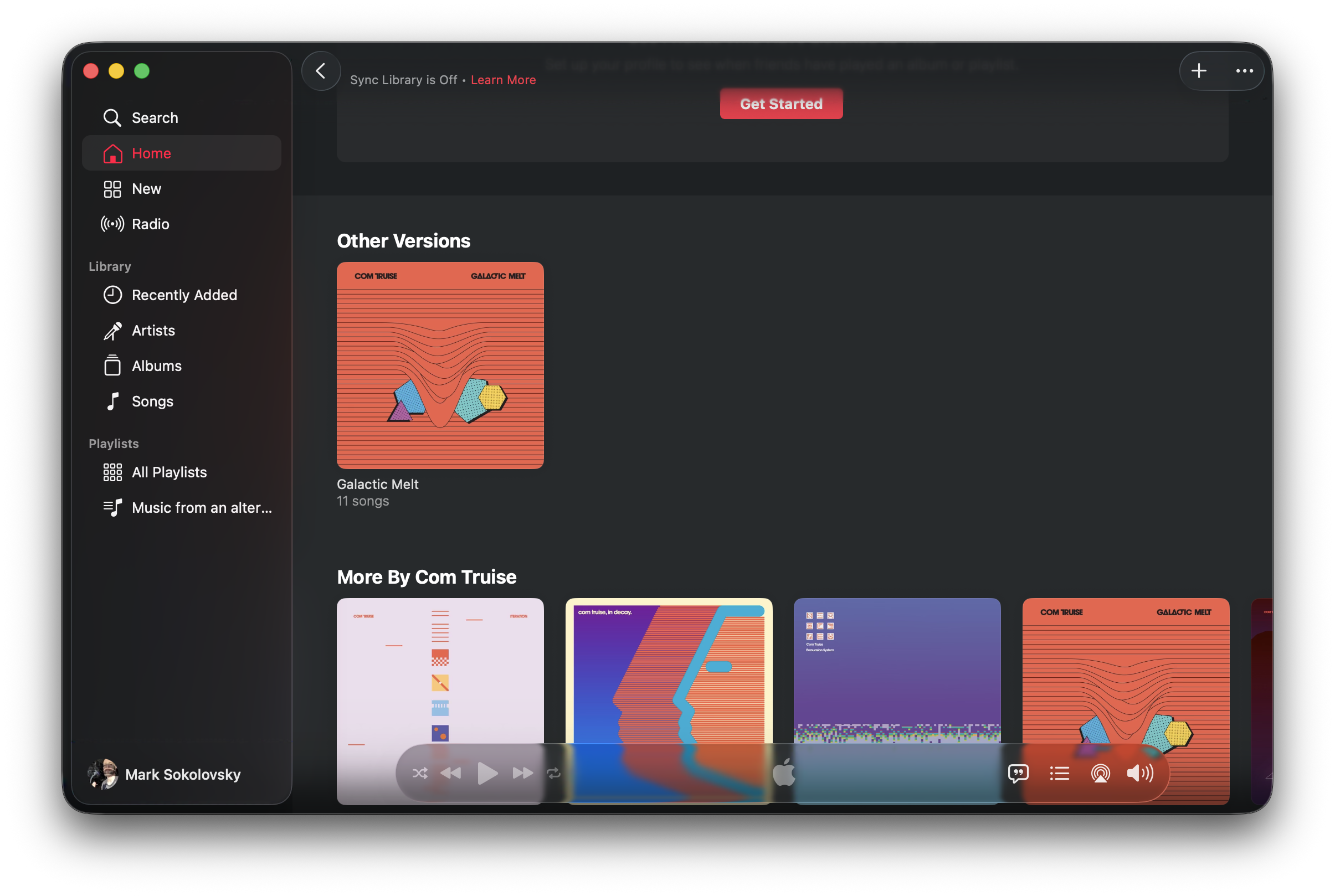The width and height of the screenshot is (1335, 896).
Task: Open Recently Added library section
Action: coord(183,295)
